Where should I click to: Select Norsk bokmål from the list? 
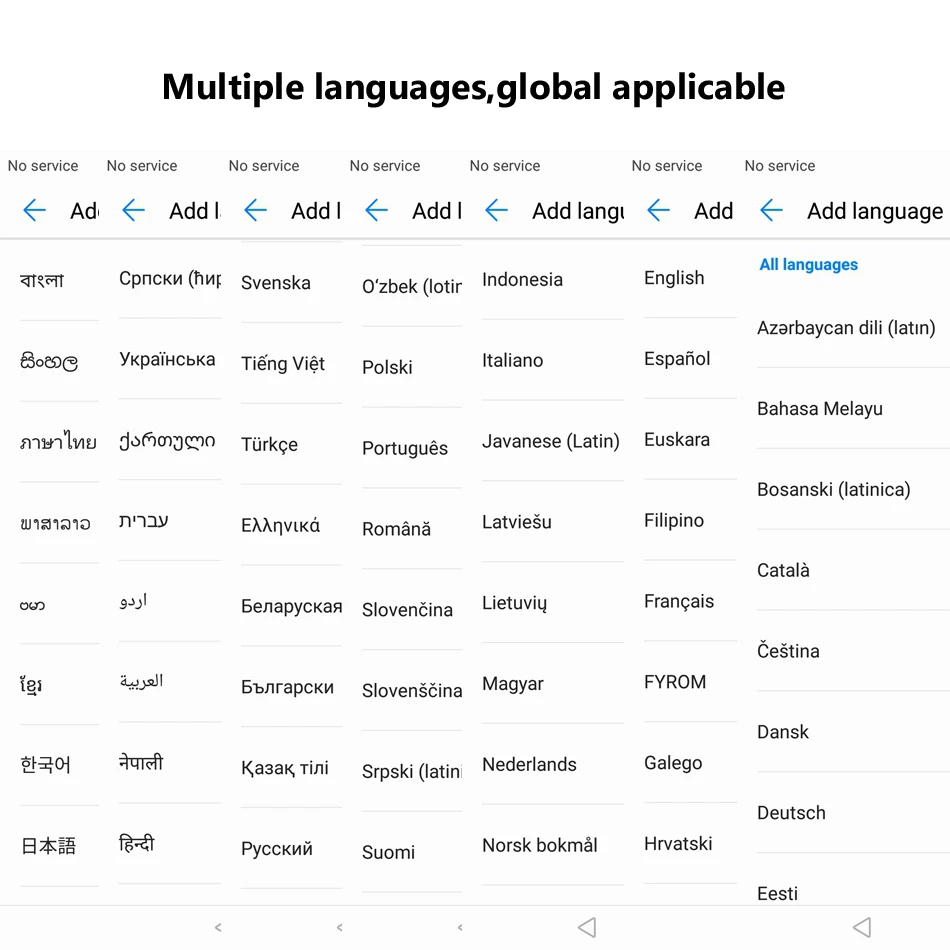tap(540, 845)
